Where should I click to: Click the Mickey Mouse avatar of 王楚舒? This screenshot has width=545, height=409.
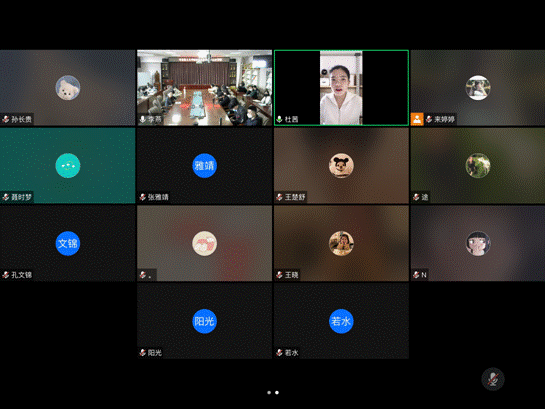(x=341, y=165)
